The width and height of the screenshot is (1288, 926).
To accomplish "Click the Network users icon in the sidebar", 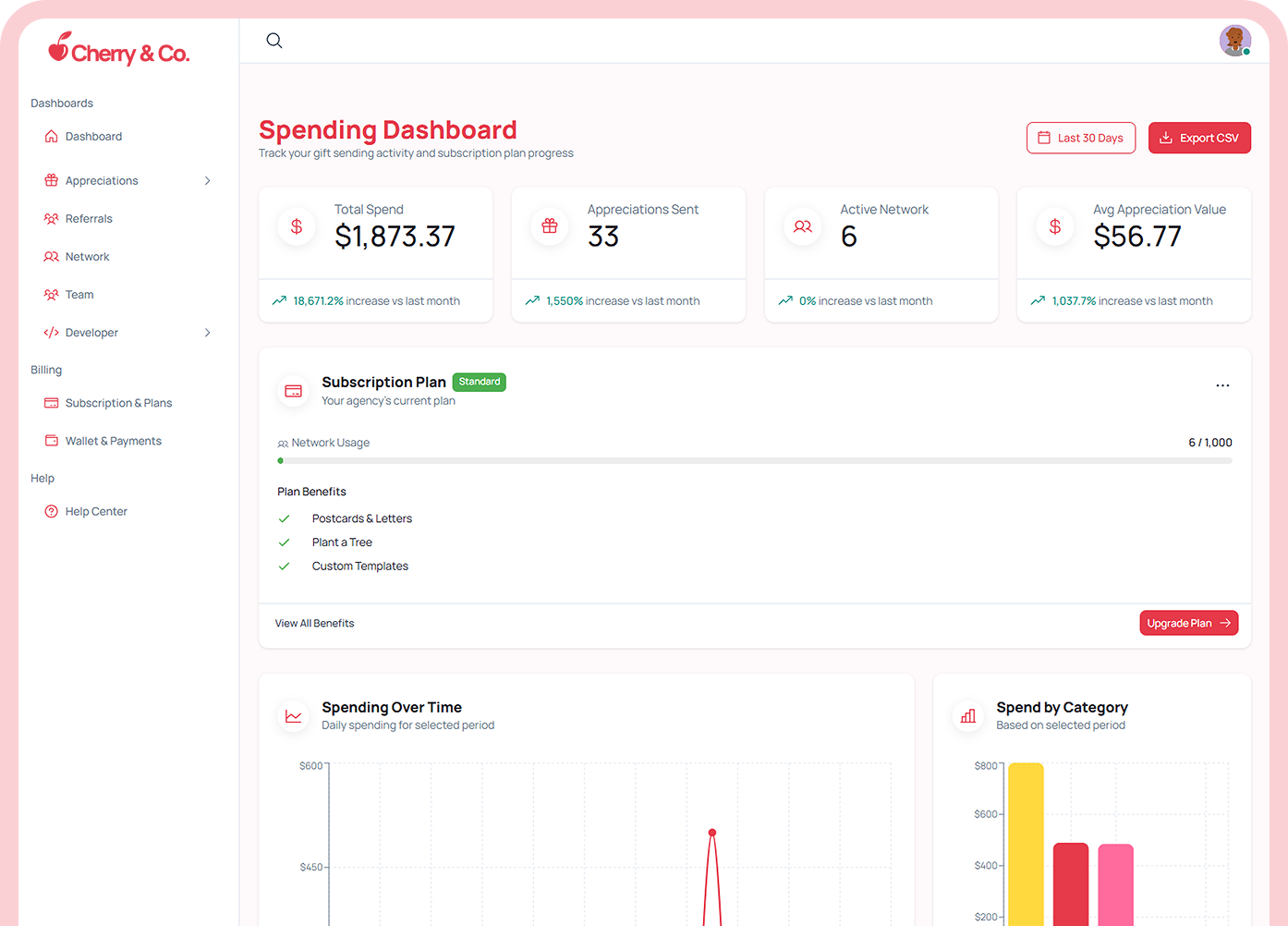I will tap(52, 257).
